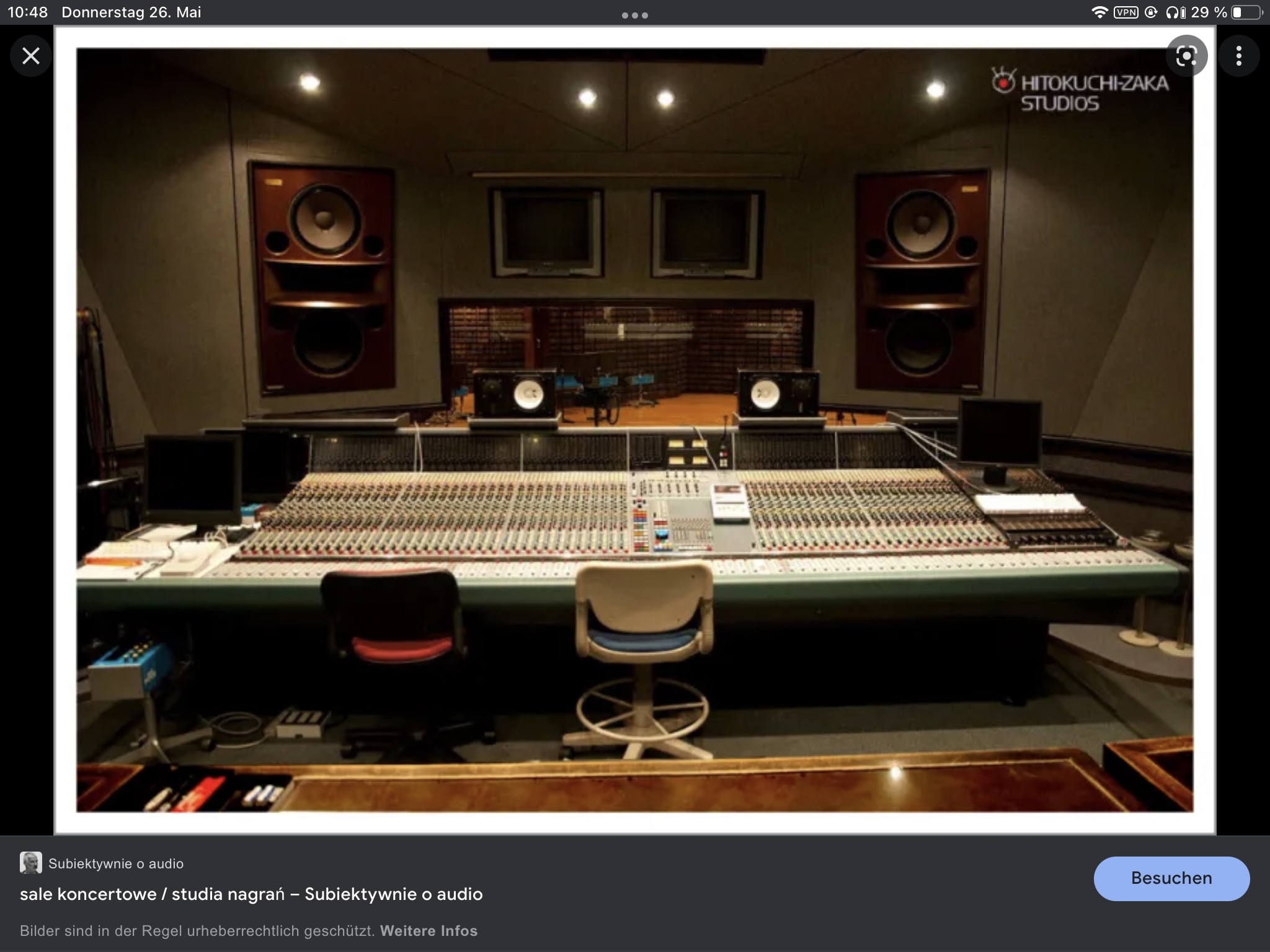1270x952 pixels.
Task: Close the image preview with the X button
Action: [30, 56]
